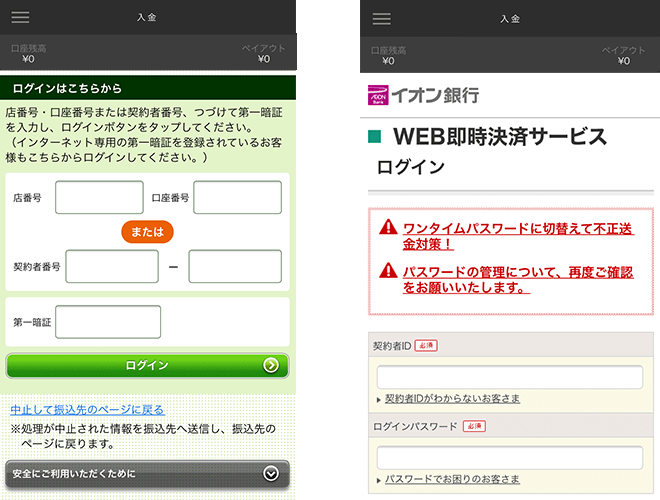Click the Aeon Bank logo icon
This screenshot has height=500, width=660.
click(x=378, y=95)
